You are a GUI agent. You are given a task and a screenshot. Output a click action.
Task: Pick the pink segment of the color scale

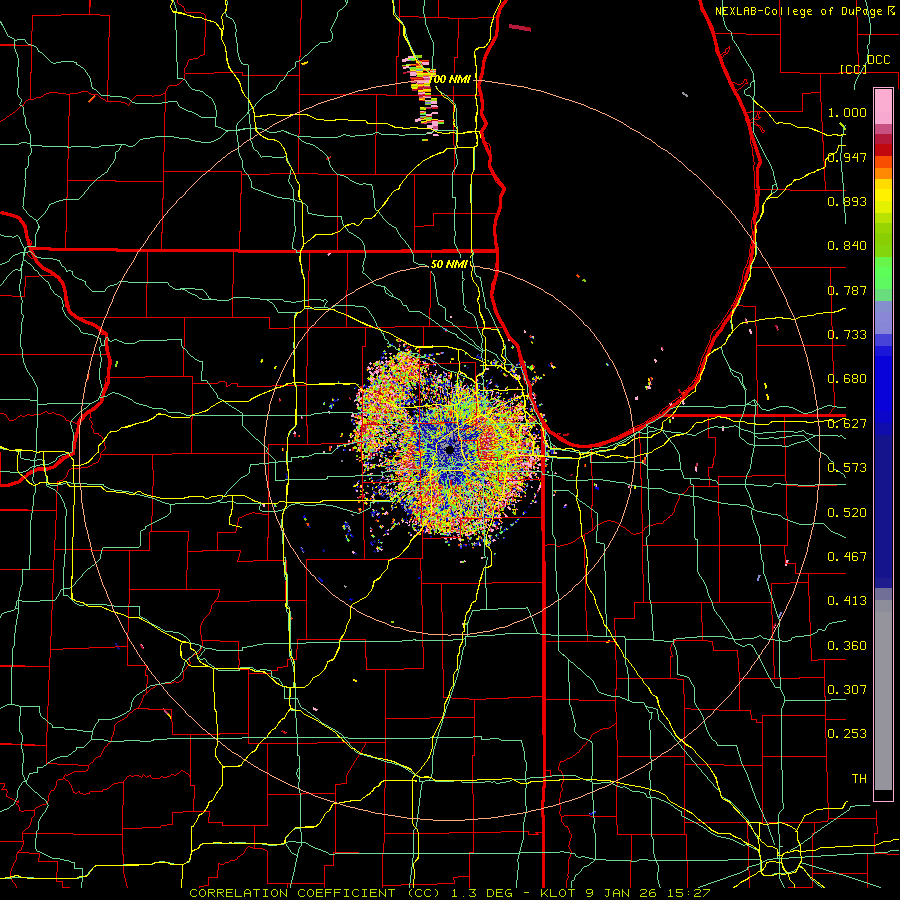883,106
